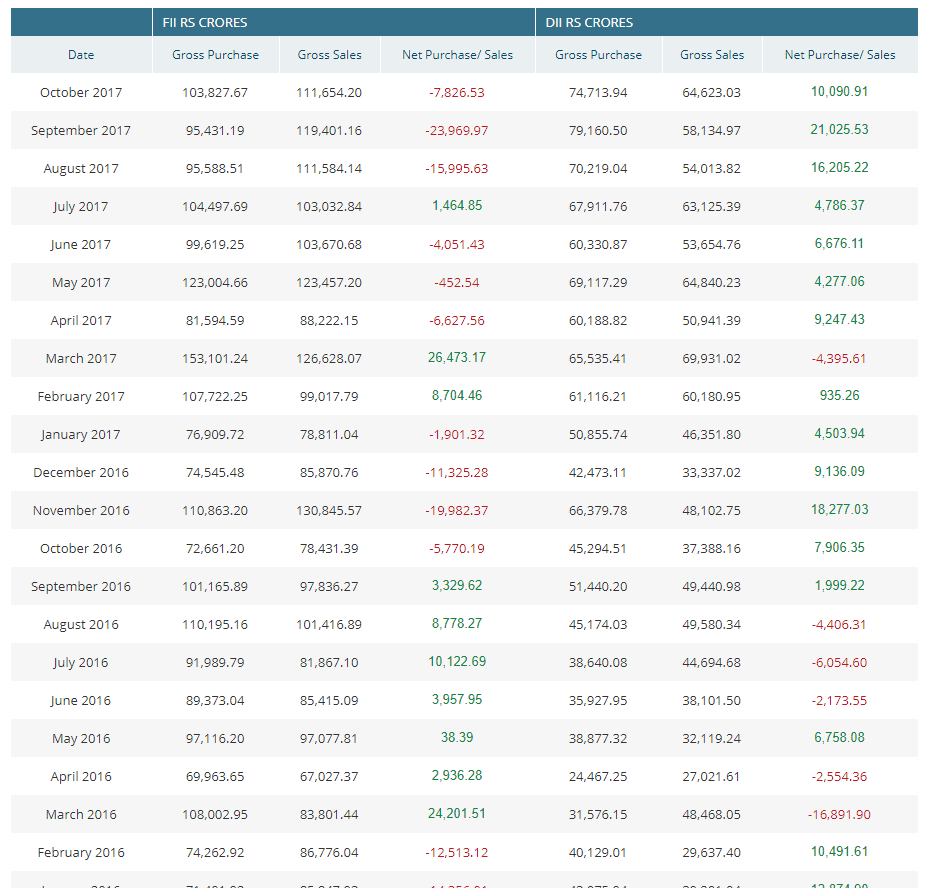This screenshot has width=940, height=888.
Task: Click the DII Gross Purchase column header
Action: pyautogui.click(x=598, y=55)
